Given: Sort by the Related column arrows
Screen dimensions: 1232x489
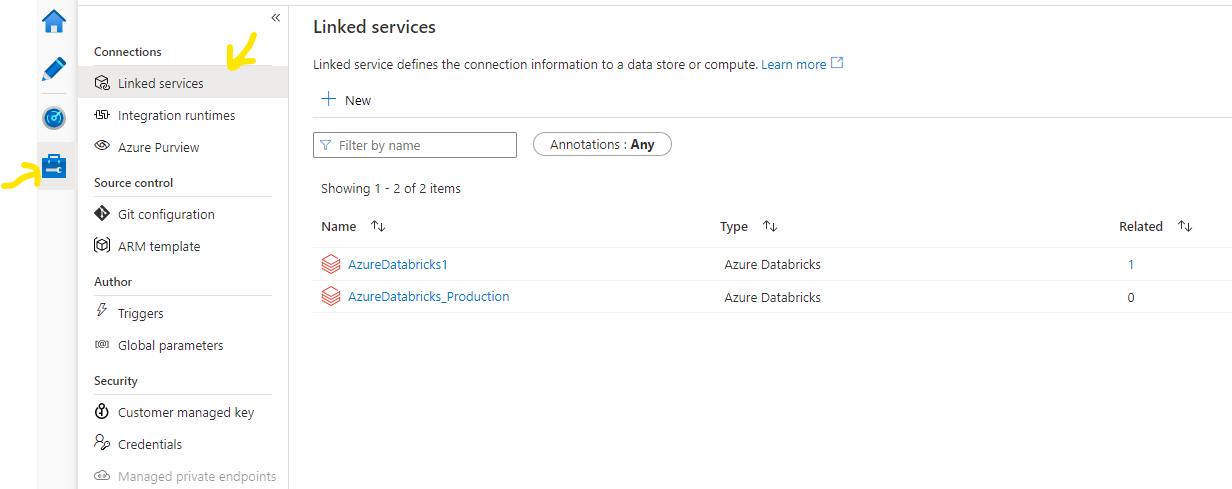Looking at the screenshot, I should (1185, 226).
